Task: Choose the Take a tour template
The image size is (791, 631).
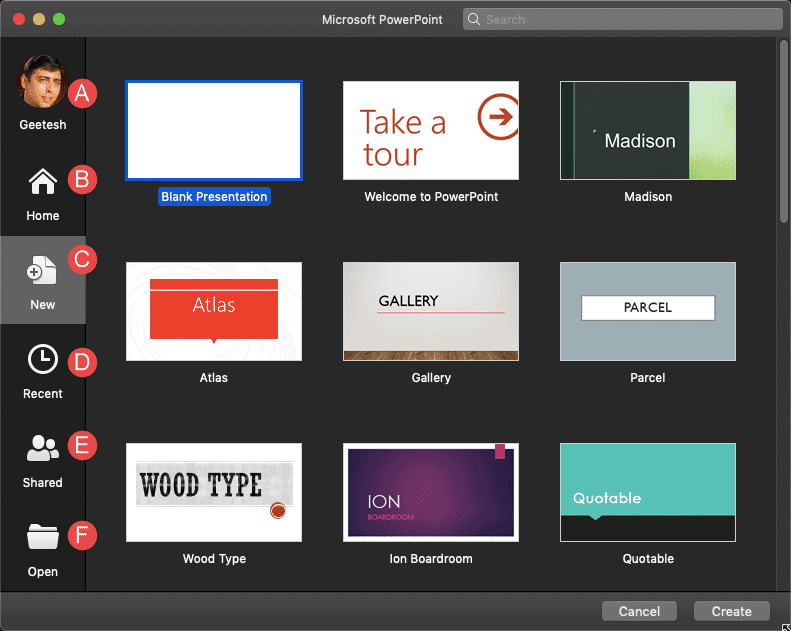Action: click(x=431, y=130)
